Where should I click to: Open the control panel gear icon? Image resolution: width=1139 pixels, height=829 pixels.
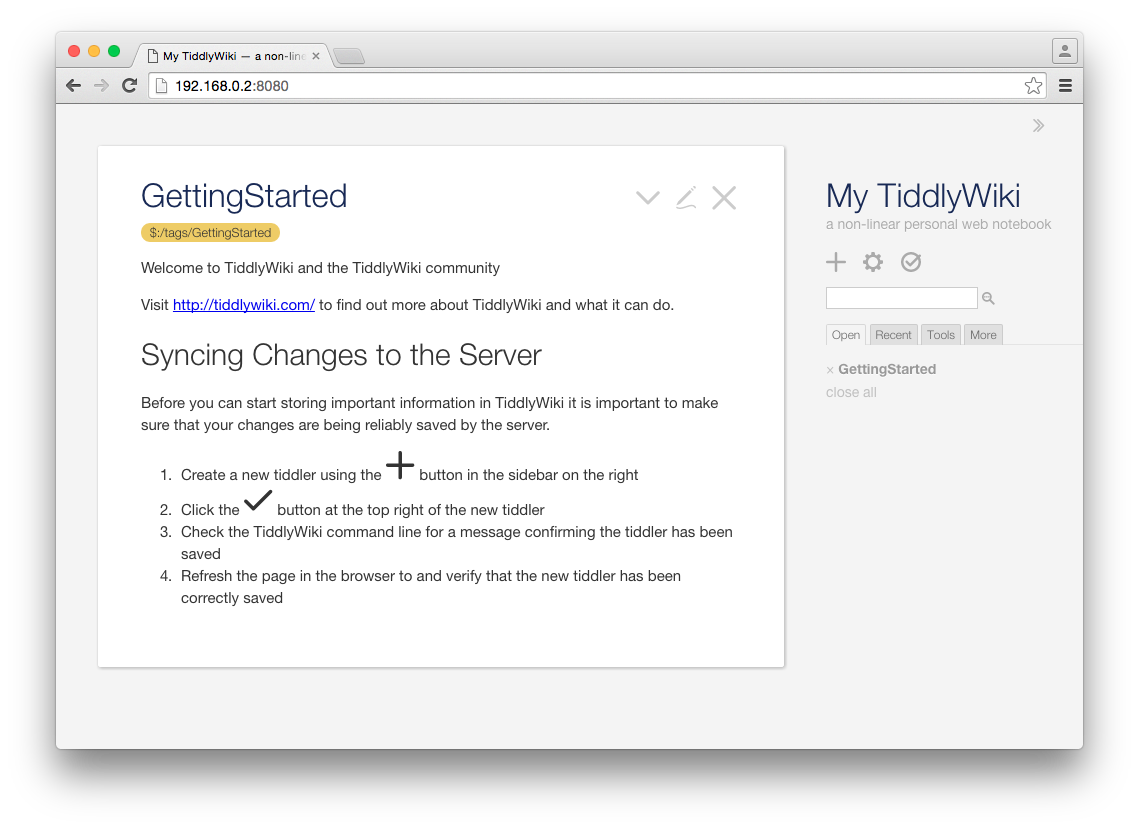(x=873, y=262)
